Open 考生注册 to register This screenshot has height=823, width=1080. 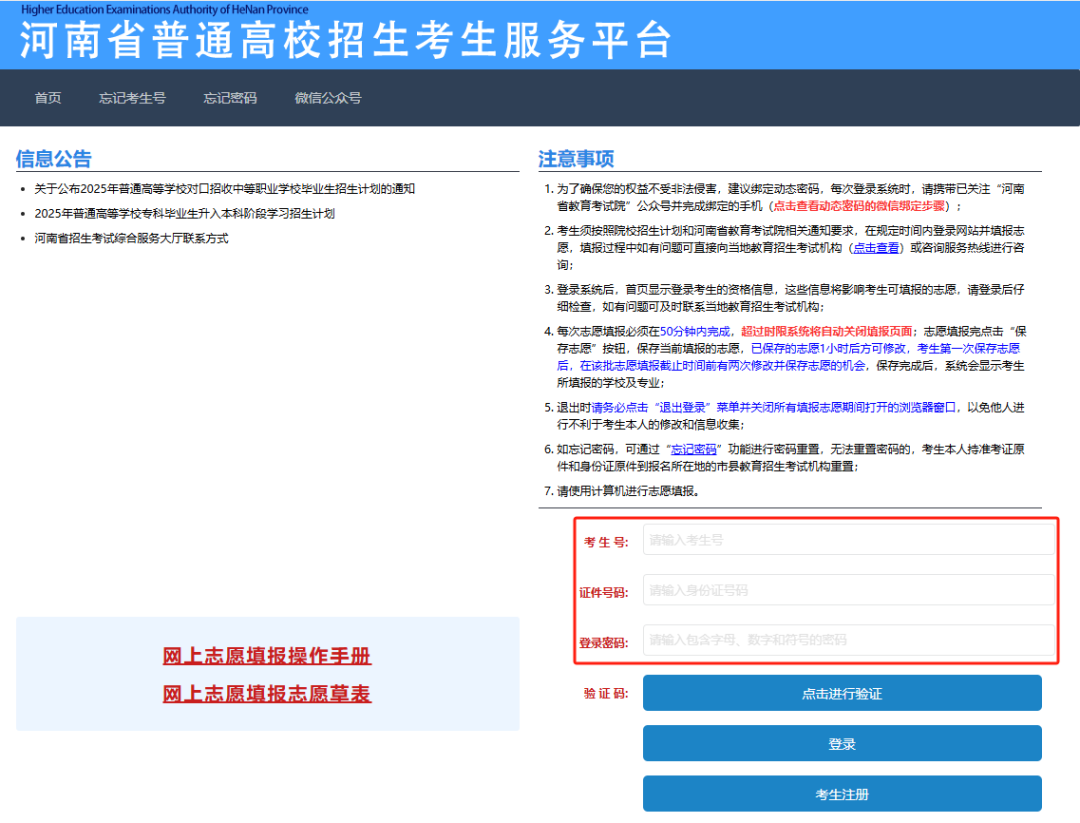click(x=843, y=794)
